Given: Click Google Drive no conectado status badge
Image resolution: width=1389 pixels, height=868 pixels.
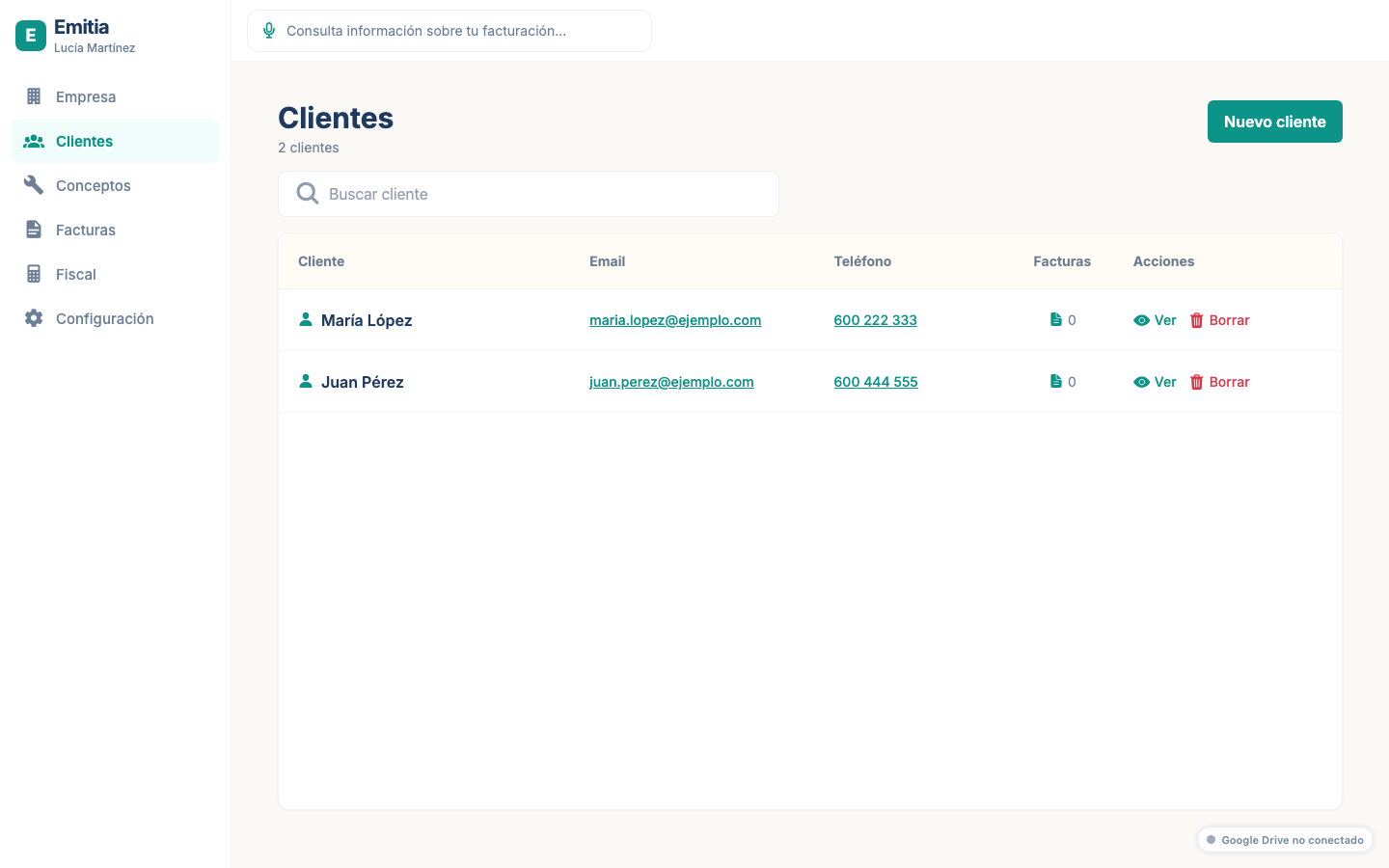Looking at the screenshot, I should [x=1285, y=840].
